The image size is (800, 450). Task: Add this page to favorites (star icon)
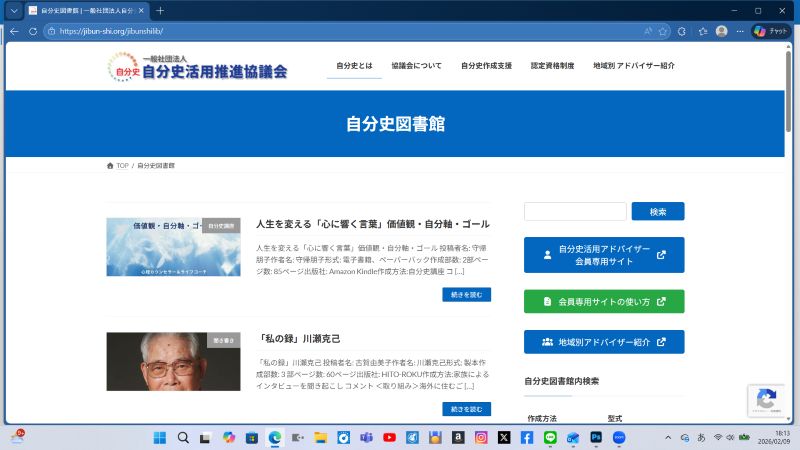tap(678, 31)
